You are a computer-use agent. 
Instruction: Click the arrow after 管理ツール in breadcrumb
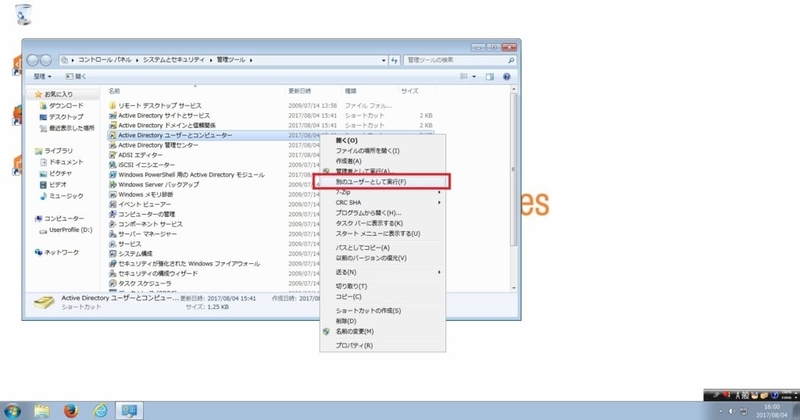(x=251, y=60)
